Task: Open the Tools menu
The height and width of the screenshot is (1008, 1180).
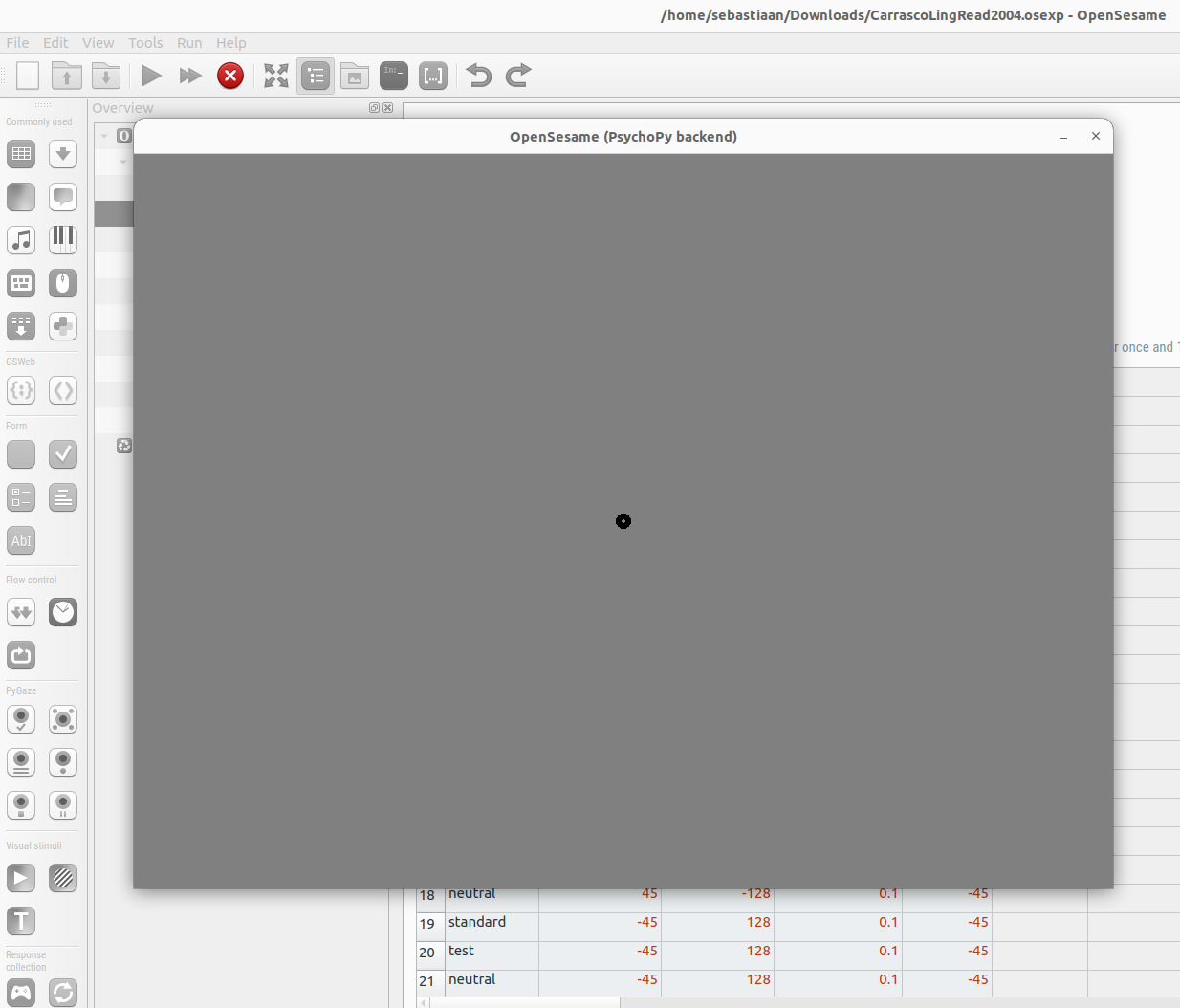Action: pos(145,43)
